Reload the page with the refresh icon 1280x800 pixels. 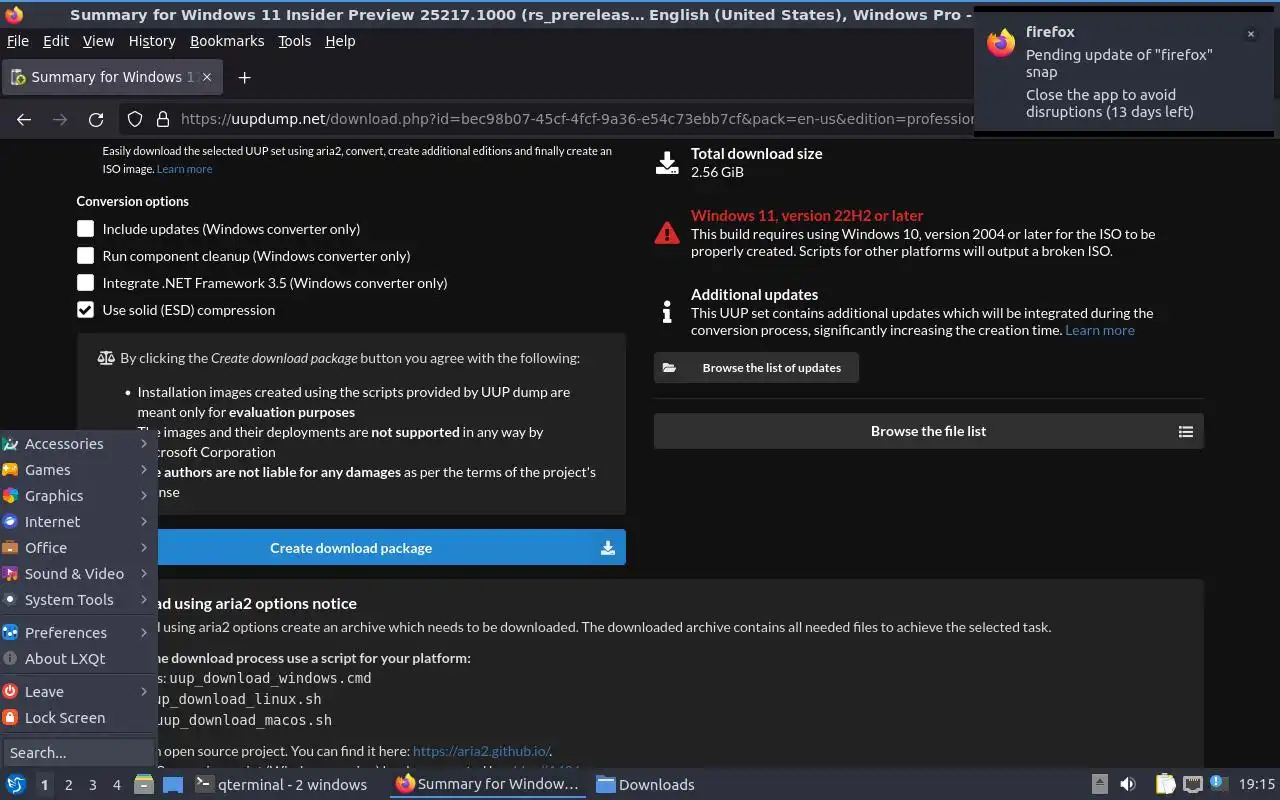[x=96, y=119]
